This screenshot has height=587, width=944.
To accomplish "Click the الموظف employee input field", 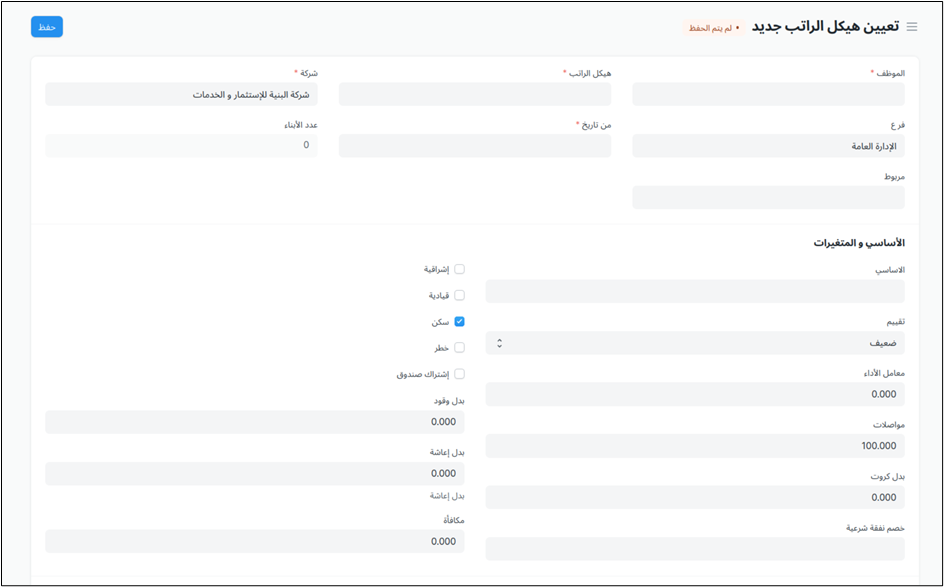I will click(x=768, y=94).
